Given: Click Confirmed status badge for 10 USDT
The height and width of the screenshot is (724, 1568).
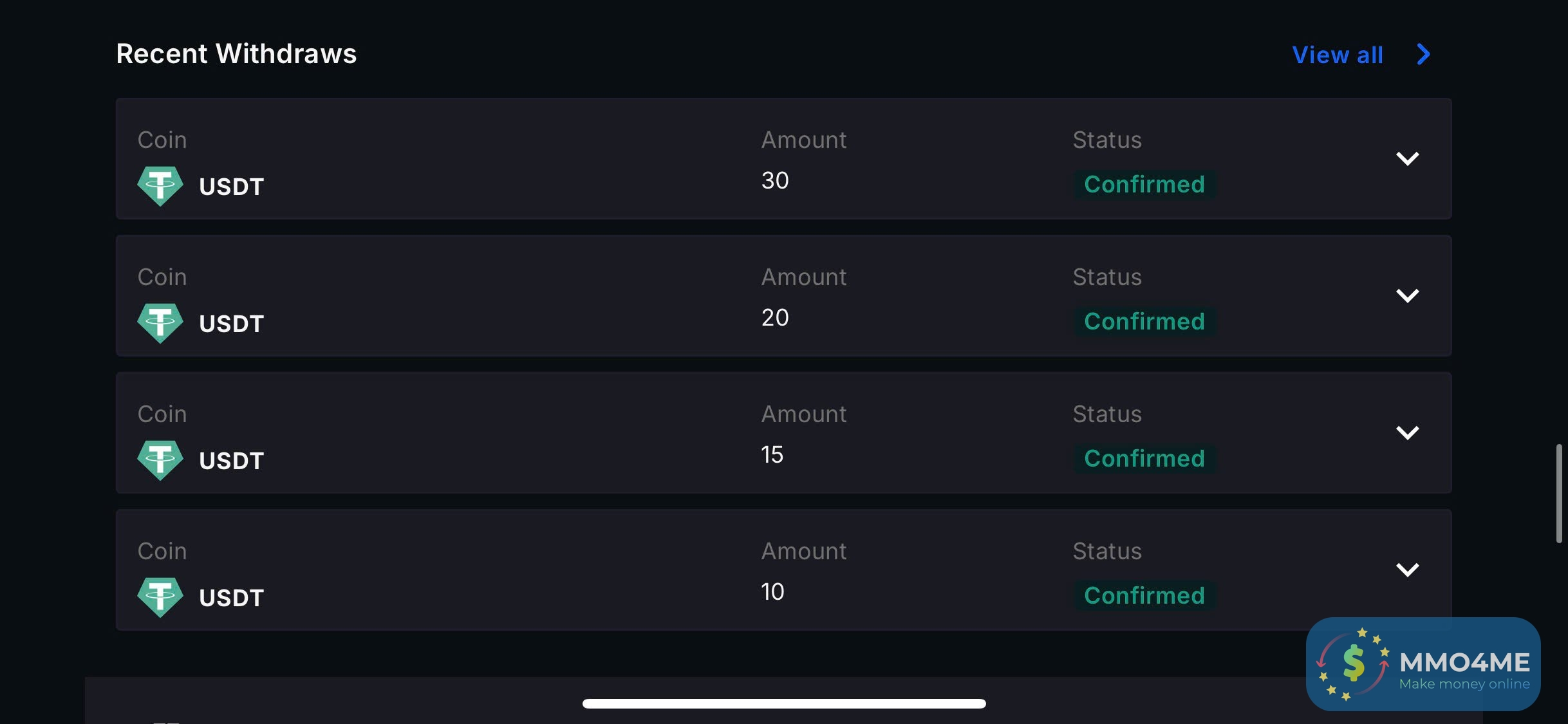Looking at the screenshot, I should (1144, 596).
